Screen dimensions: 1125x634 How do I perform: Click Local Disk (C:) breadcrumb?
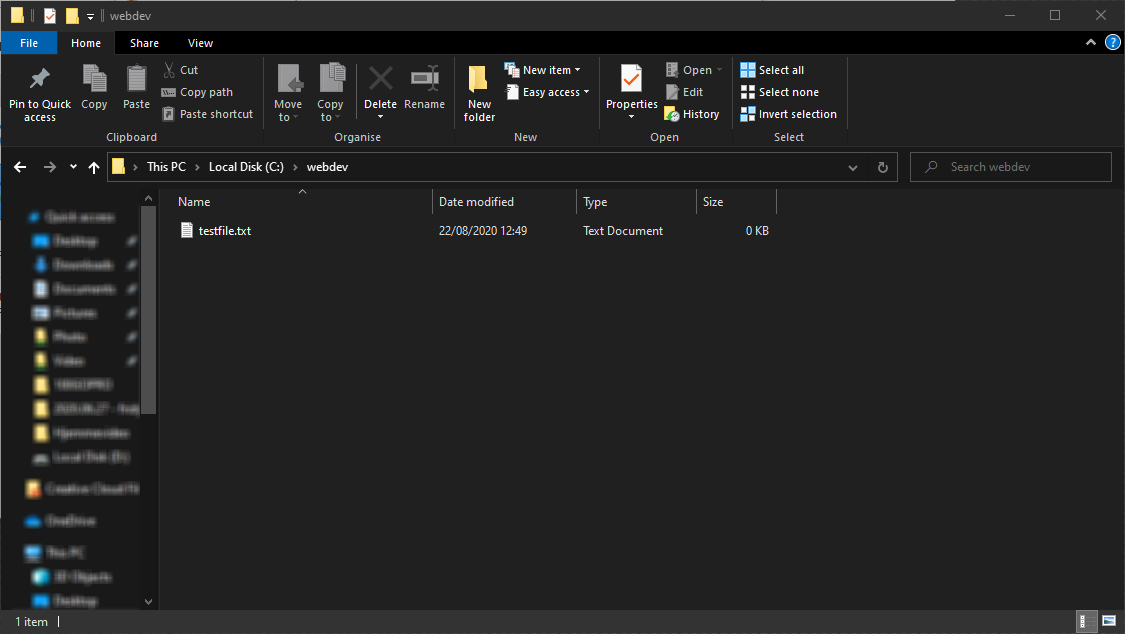click(x=246, y=166)
